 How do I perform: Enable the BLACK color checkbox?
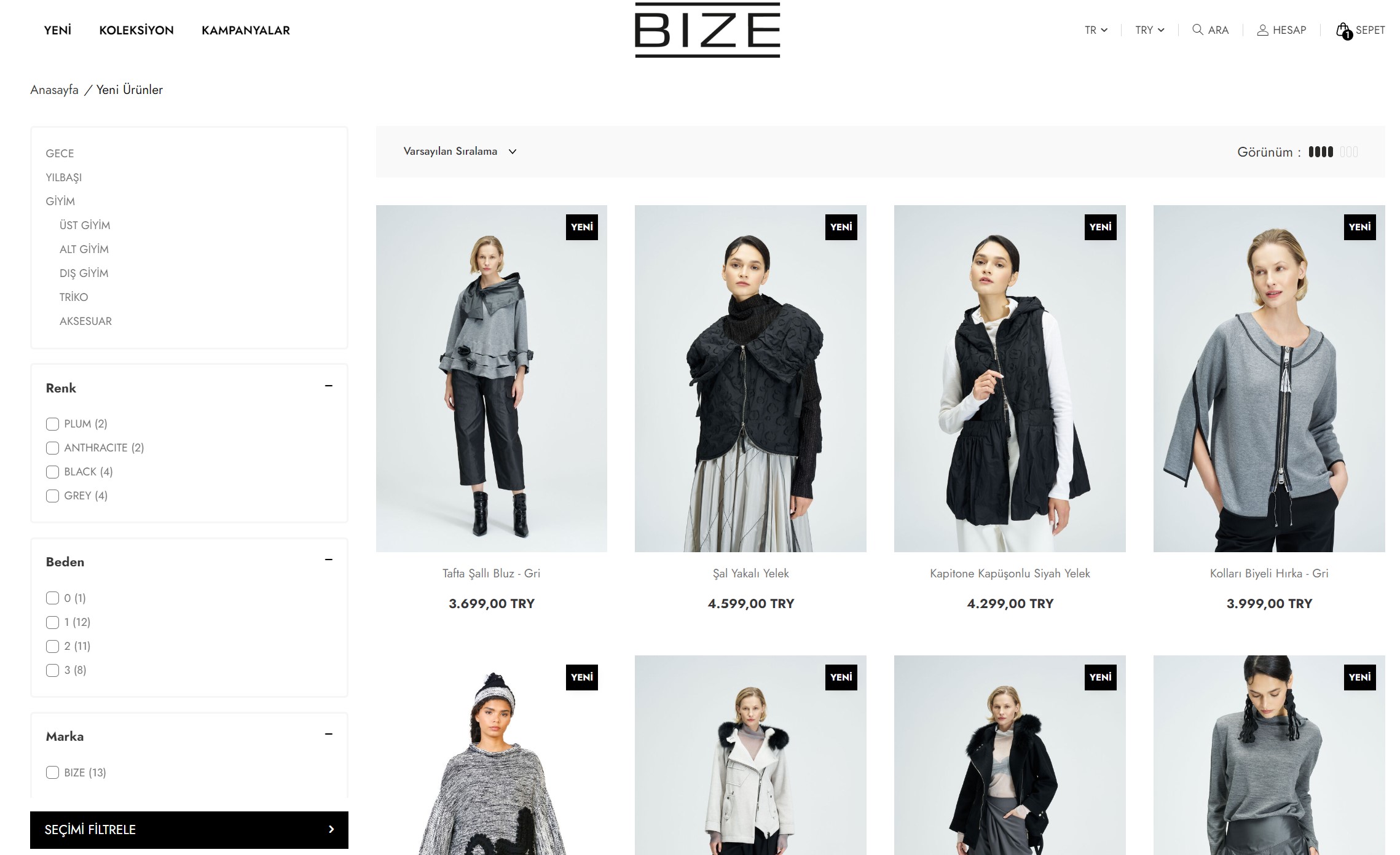click(52, 472)
